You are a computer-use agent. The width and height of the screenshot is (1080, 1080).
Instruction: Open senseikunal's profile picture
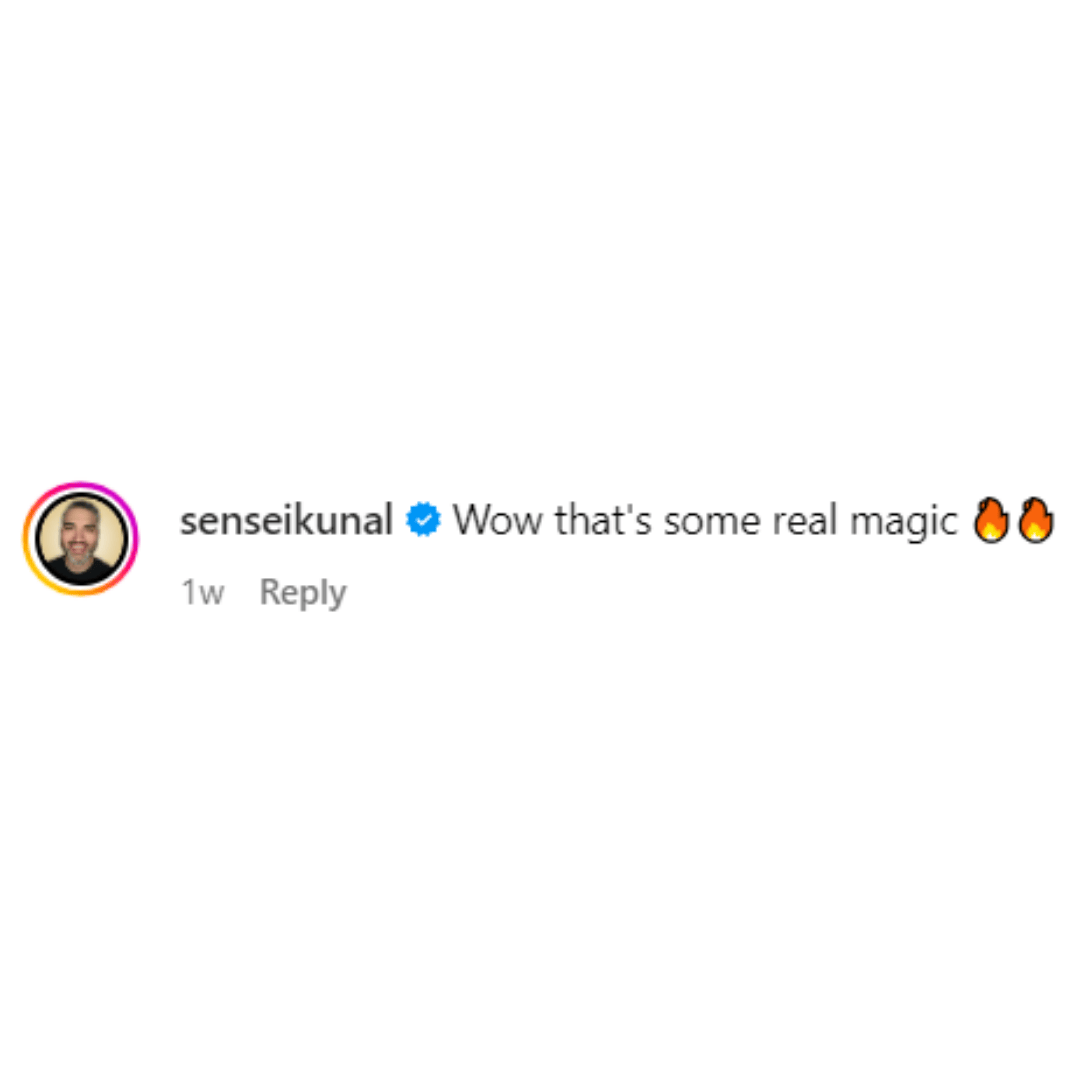click(x=81, y=539)
